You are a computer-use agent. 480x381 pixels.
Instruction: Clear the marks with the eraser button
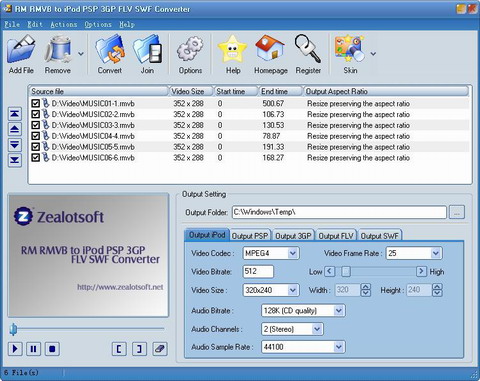coord(160,349)
